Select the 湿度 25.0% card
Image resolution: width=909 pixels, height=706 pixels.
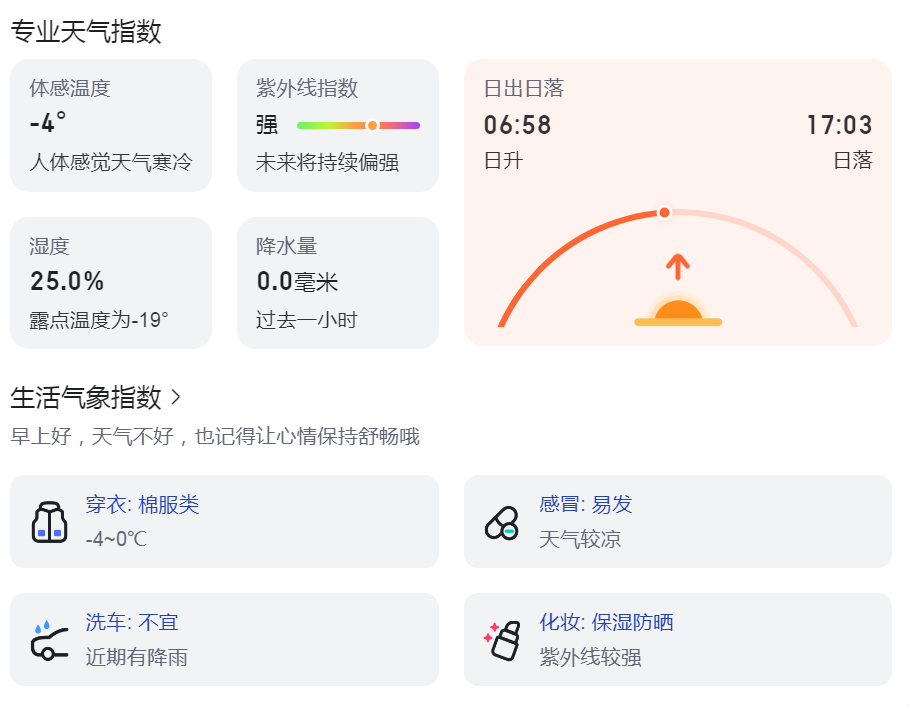click(x=111, y=283)
